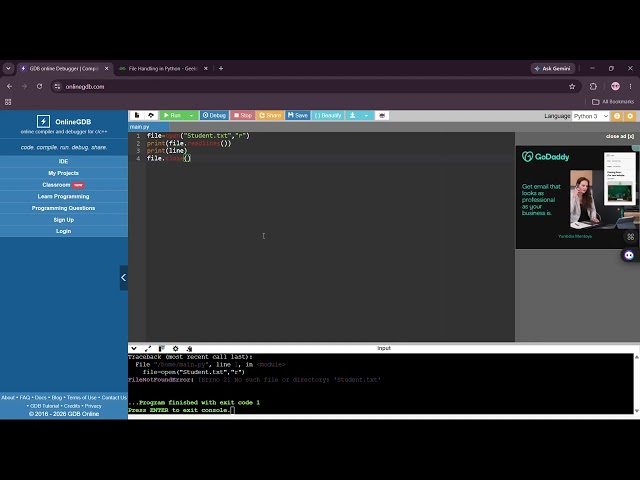Expand the download options arrow

(366, 116)
